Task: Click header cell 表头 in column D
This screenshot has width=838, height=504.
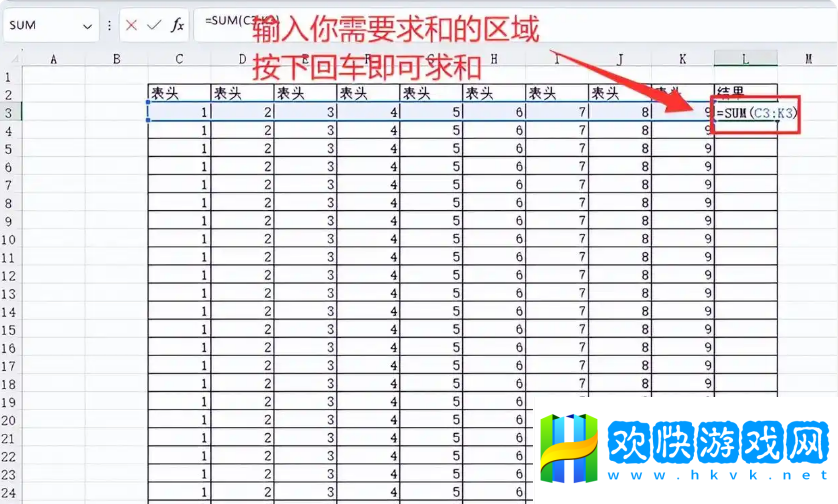Action: coord(243,94)
